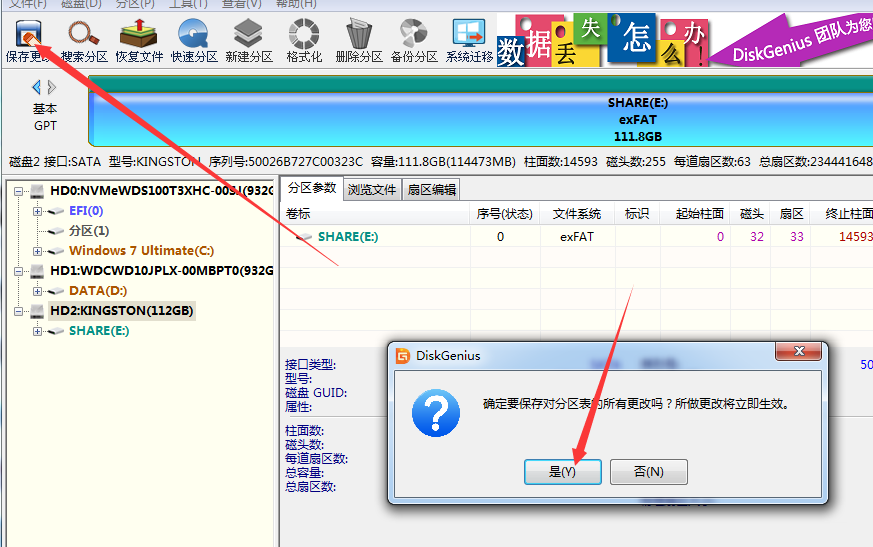The height and width of the screenshot is (547, 873).
Task: Select DATA(D:) partition in tree
Action: coord(98,291)
